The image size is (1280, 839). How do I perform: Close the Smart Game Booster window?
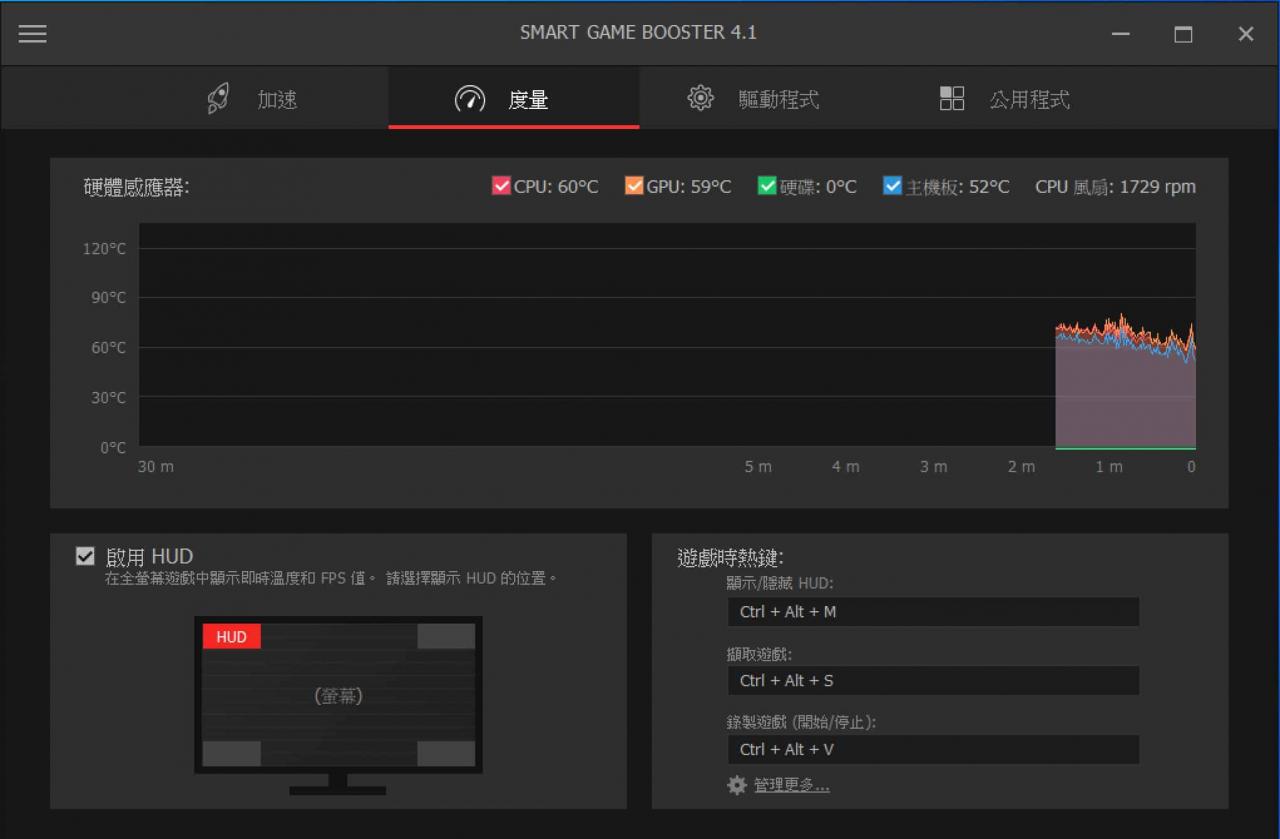pos(1246,34)
